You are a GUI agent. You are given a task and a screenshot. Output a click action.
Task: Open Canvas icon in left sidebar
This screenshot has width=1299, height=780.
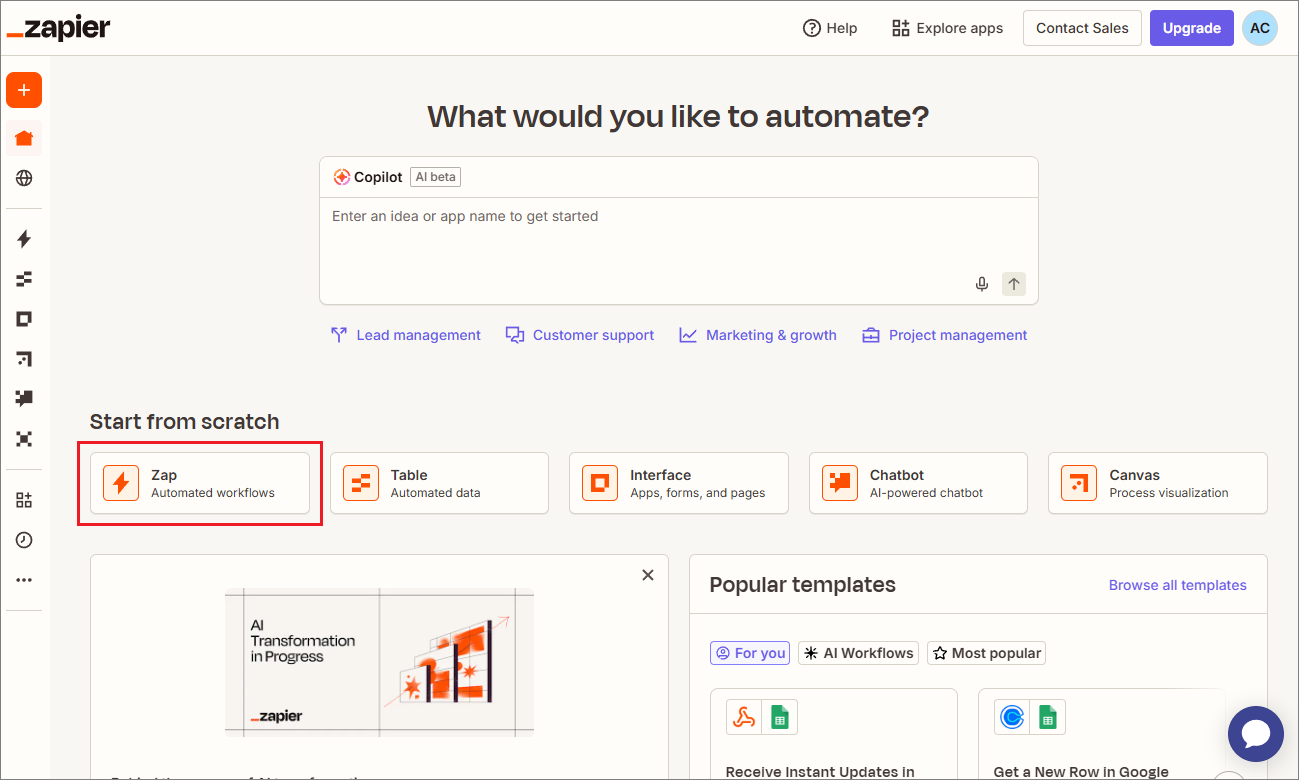coord(24,359)
